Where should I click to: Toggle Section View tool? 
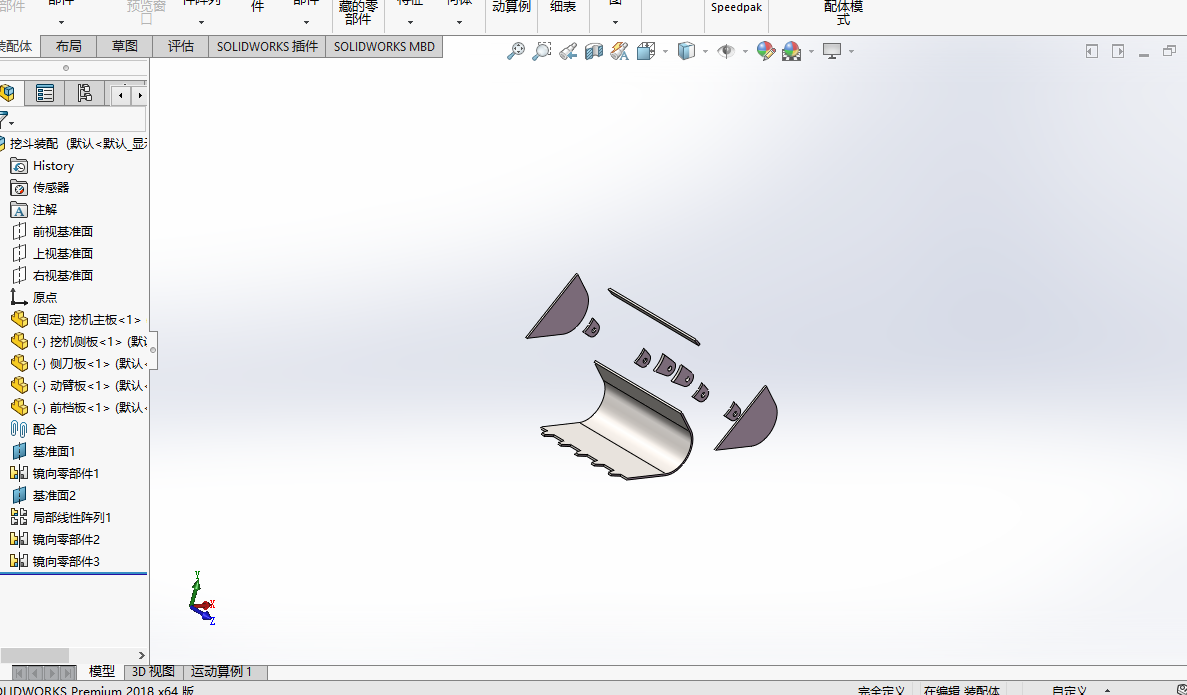coord(594,51)
